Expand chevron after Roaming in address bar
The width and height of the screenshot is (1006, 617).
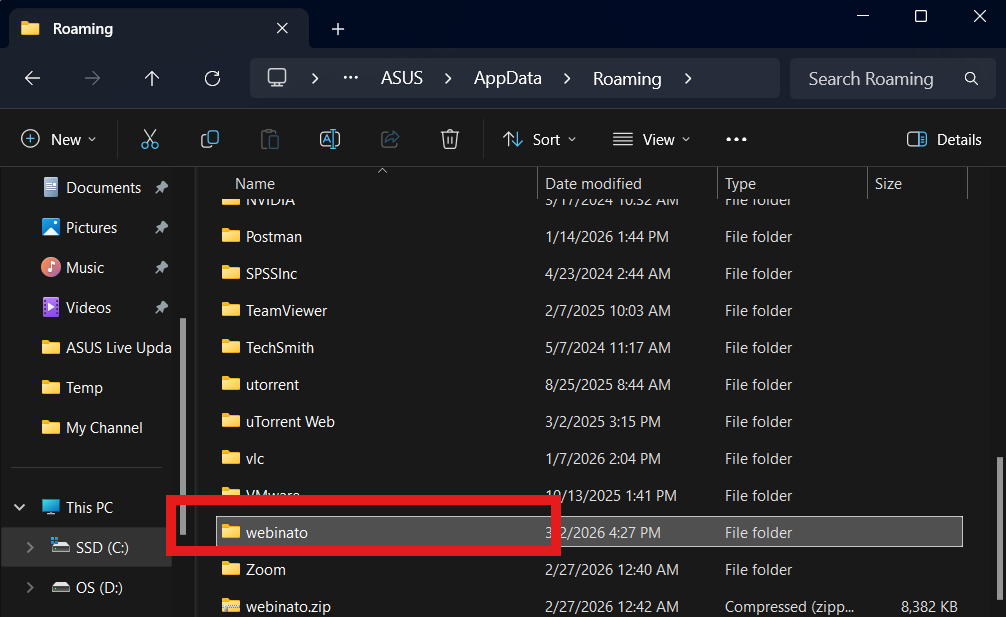coord(688,78)
